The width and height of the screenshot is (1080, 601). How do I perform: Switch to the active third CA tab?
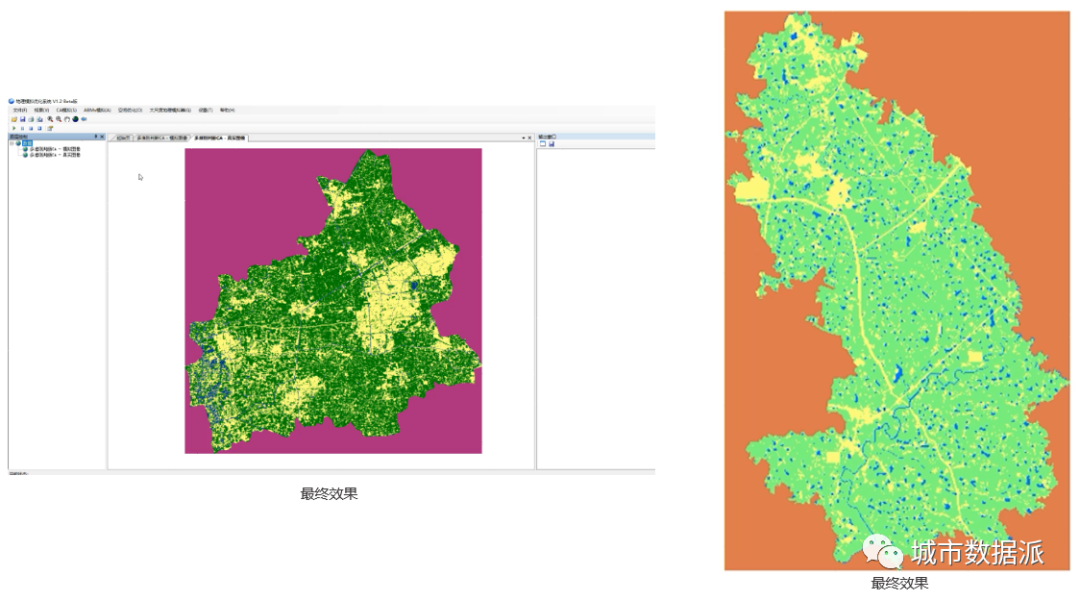tap(220, 138)
